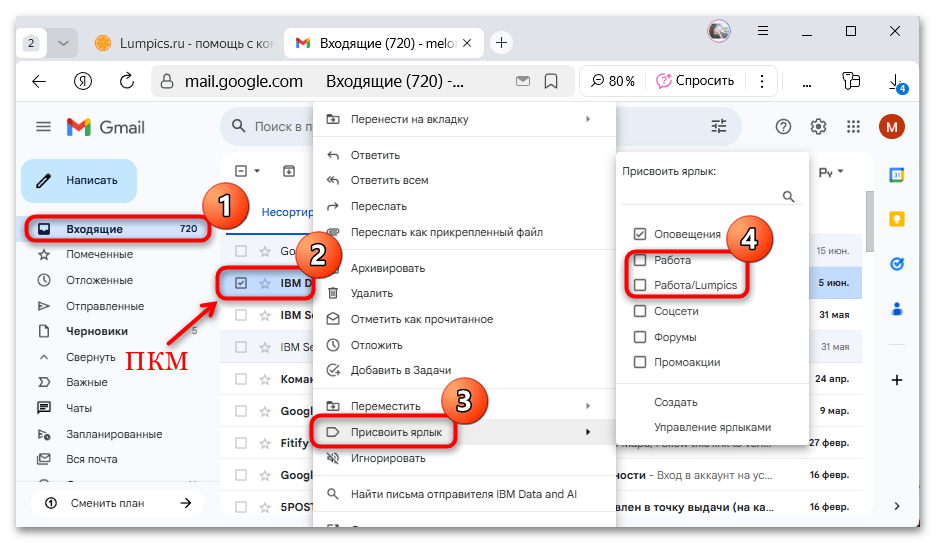Screen dimensions: 936x543
Task: Open Google Calendar side panel icon
Action: point(897,175)
